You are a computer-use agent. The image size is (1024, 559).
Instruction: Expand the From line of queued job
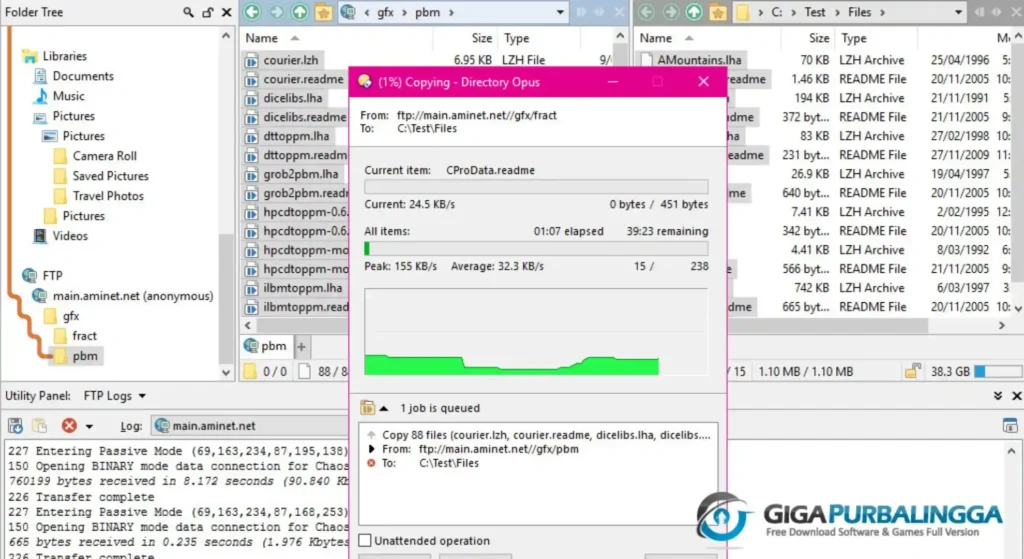[x=372, y=449]
